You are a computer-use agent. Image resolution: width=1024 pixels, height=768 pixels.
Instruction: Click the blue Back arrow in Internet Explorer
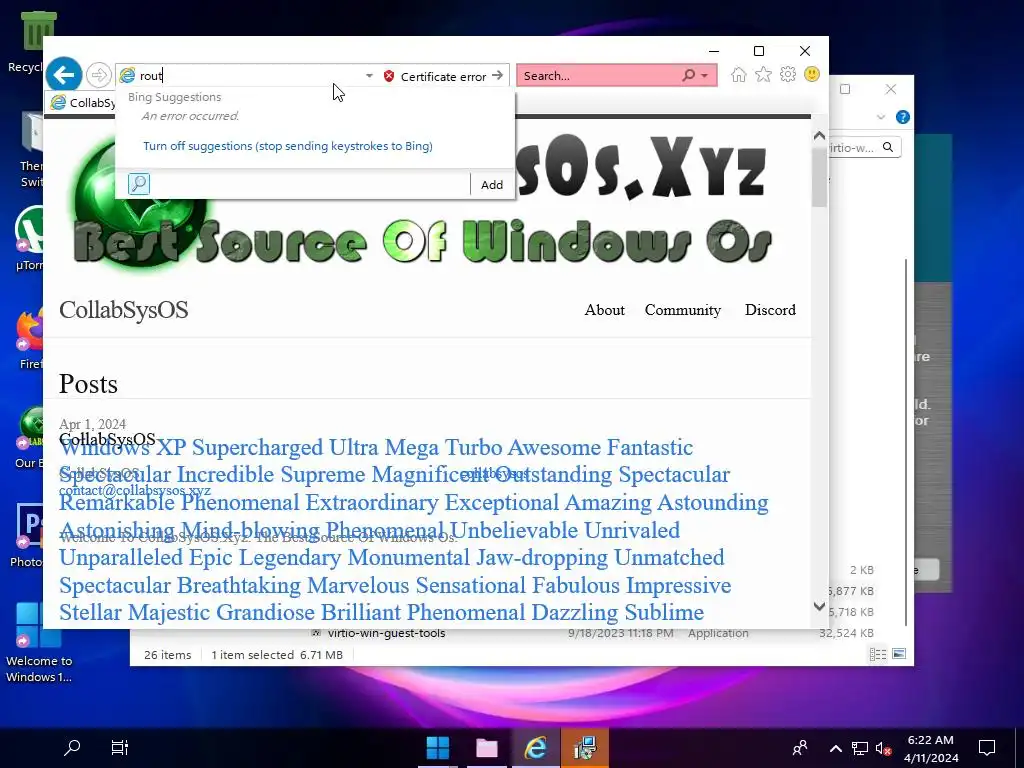pos(64,75)
